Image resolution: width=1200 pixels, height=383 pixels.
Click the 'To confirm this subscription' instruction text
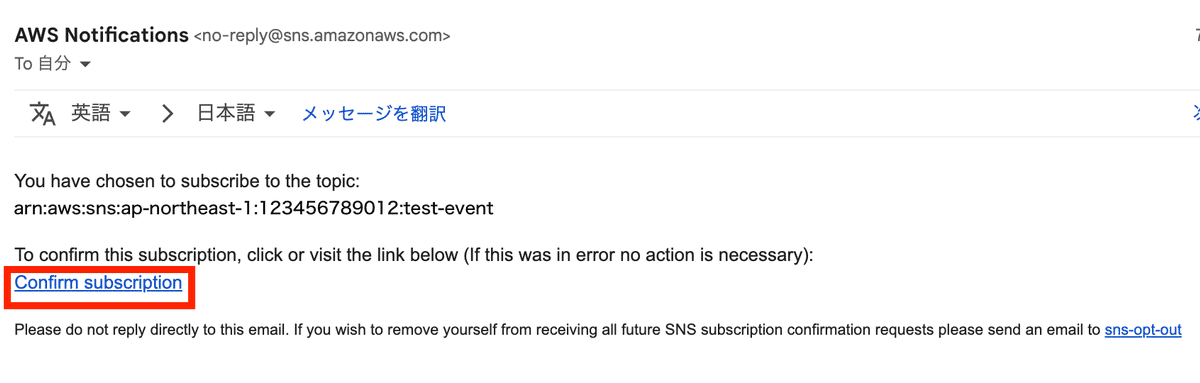414,256
